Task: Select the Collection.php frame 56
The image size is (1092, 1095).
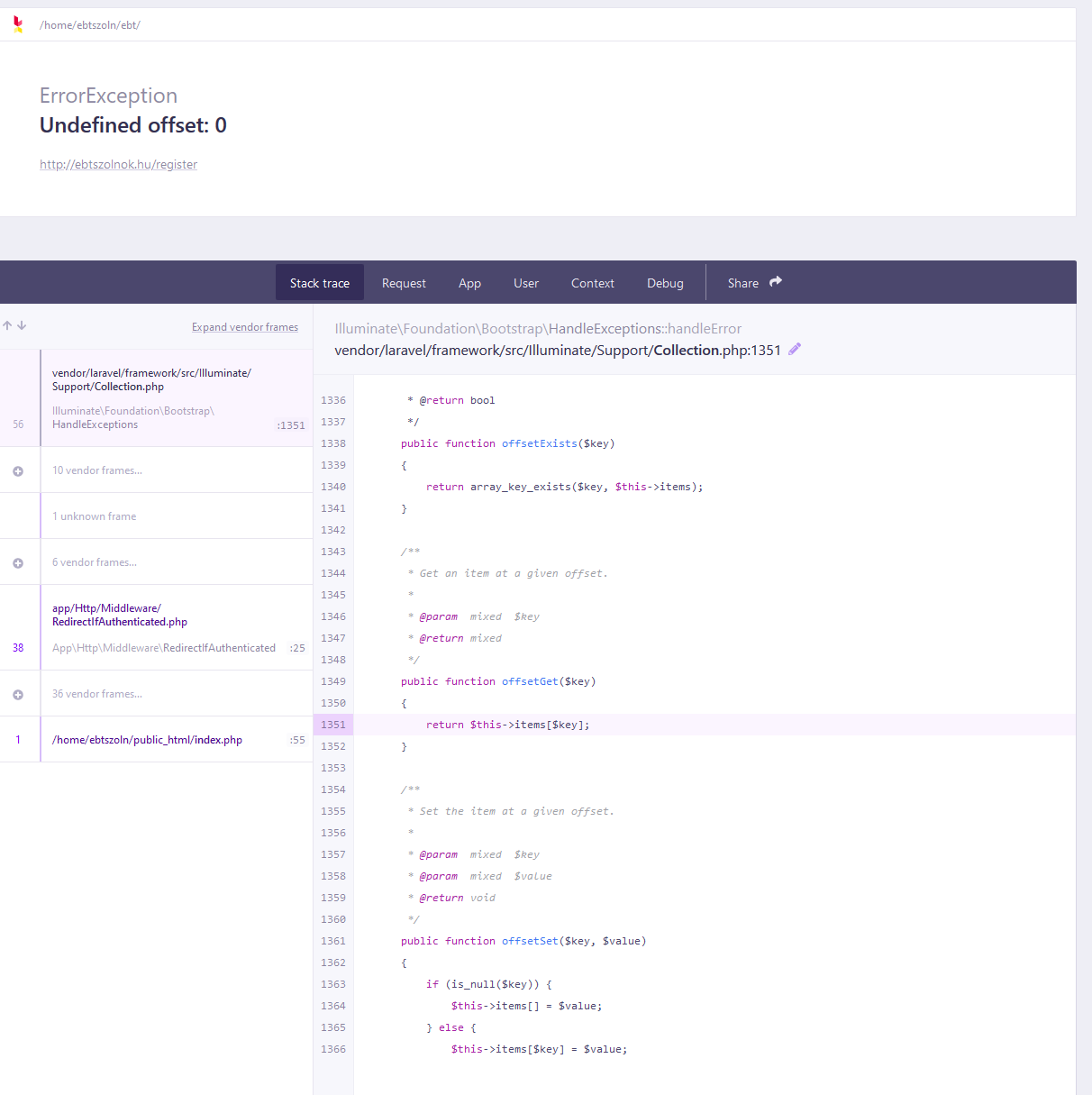Action: click(x=156, y=398)
